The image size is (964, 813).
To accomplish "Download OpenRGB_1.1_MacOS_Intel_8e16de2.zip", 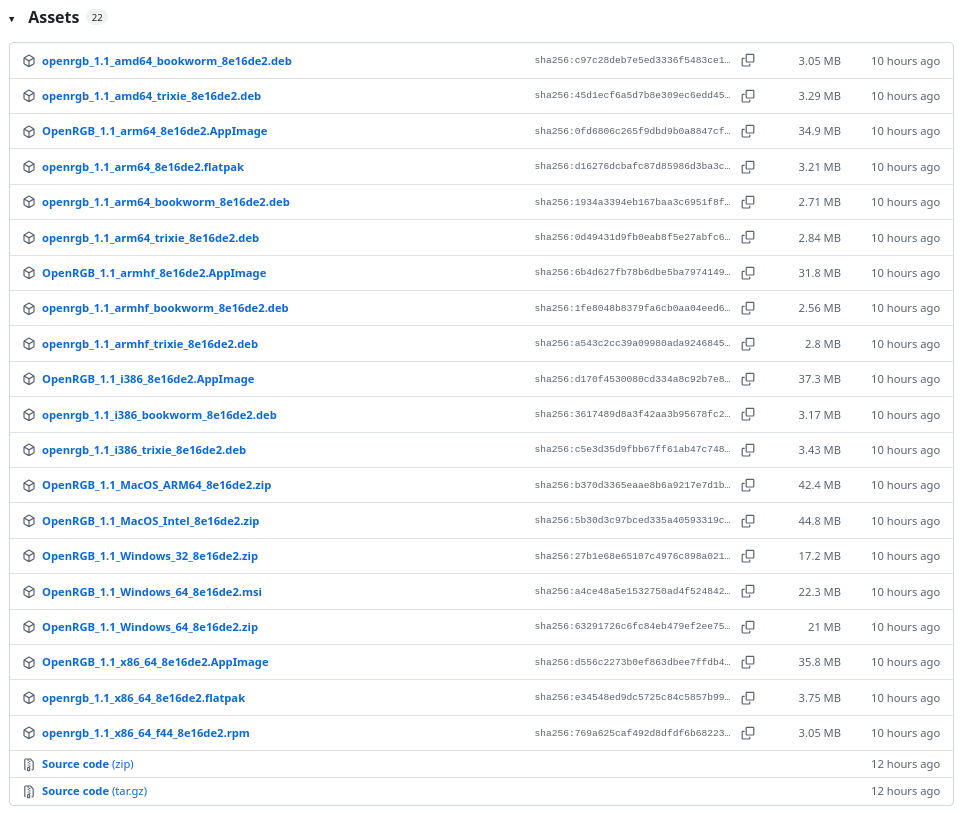I will pos(151,521).
